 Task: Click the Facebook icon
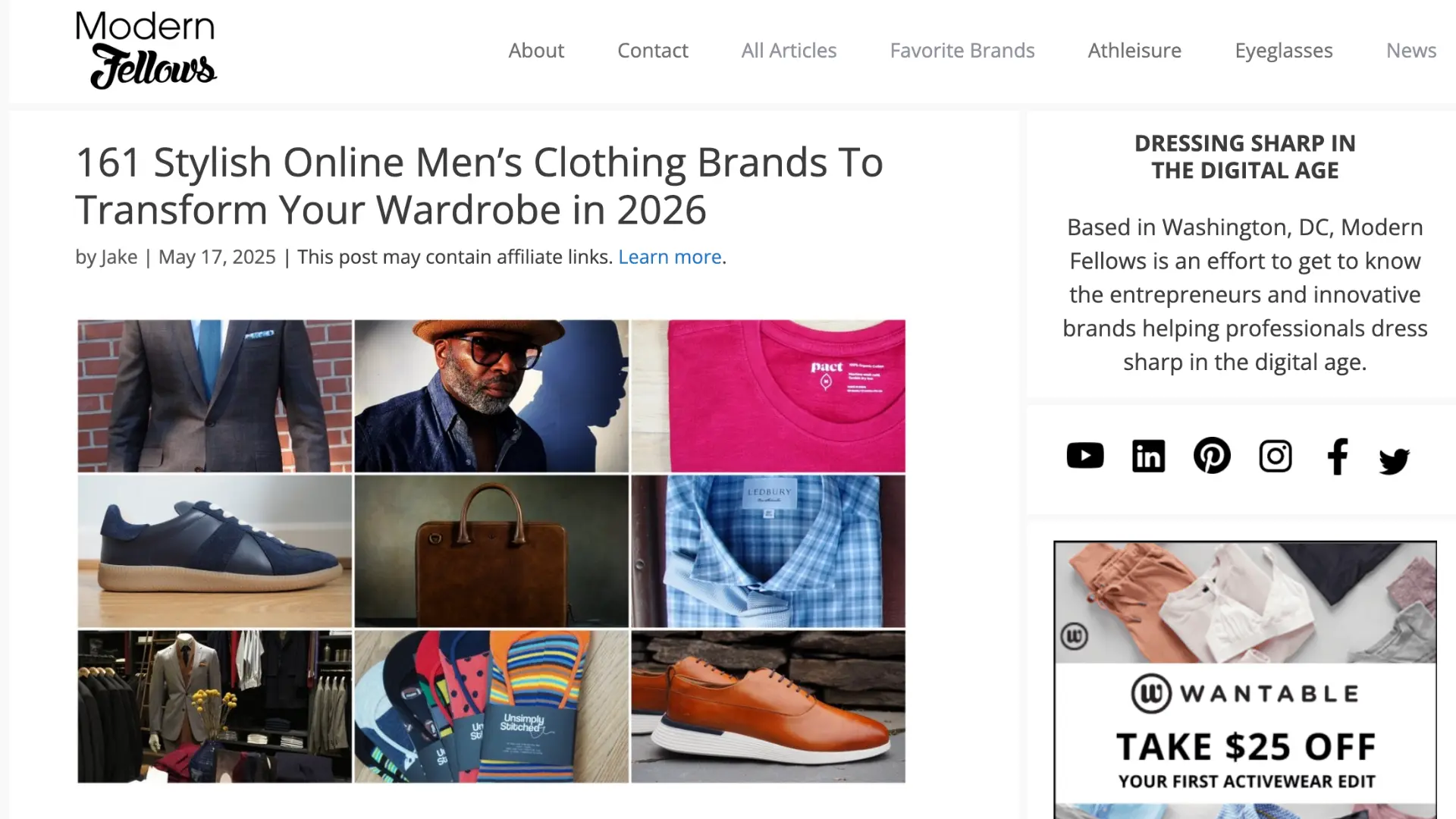pyautogui.click(x=1337, y=455)
